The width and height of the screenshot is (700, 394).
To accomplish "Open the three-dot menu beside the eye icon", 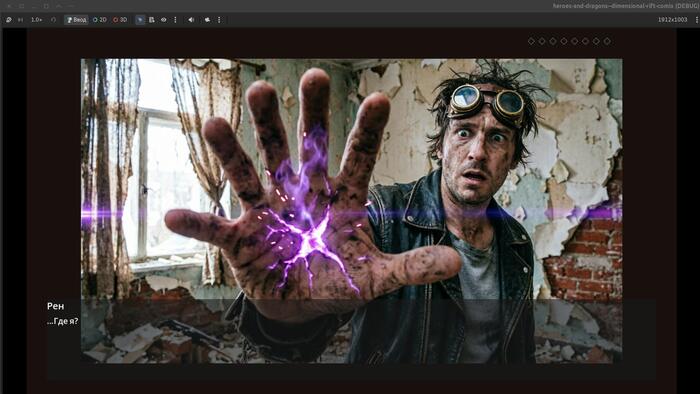I will tap(175, 20).
